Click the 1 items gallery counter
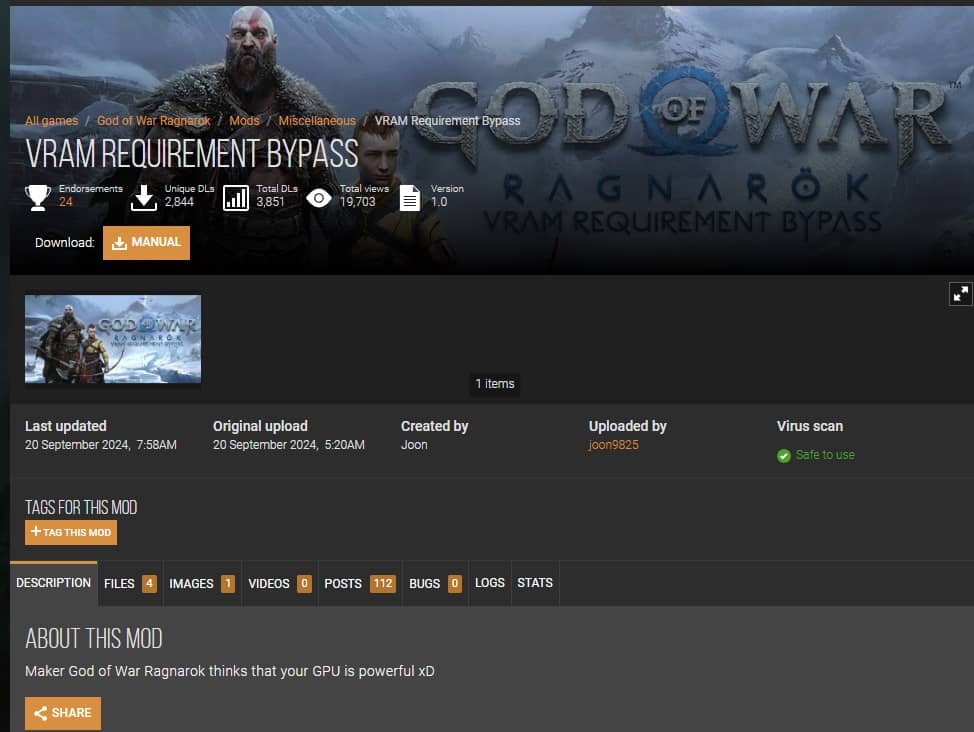The image size is (974, 732). click(495, 383)
